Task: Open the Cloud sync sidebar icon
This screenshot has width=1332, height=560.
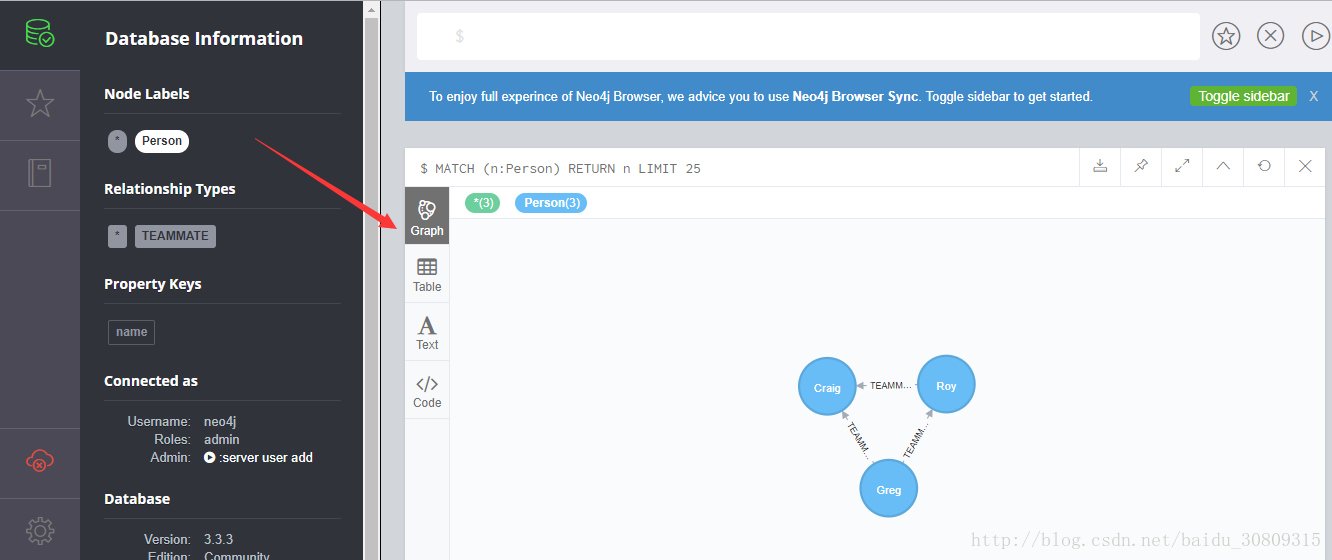Action: 40,461
